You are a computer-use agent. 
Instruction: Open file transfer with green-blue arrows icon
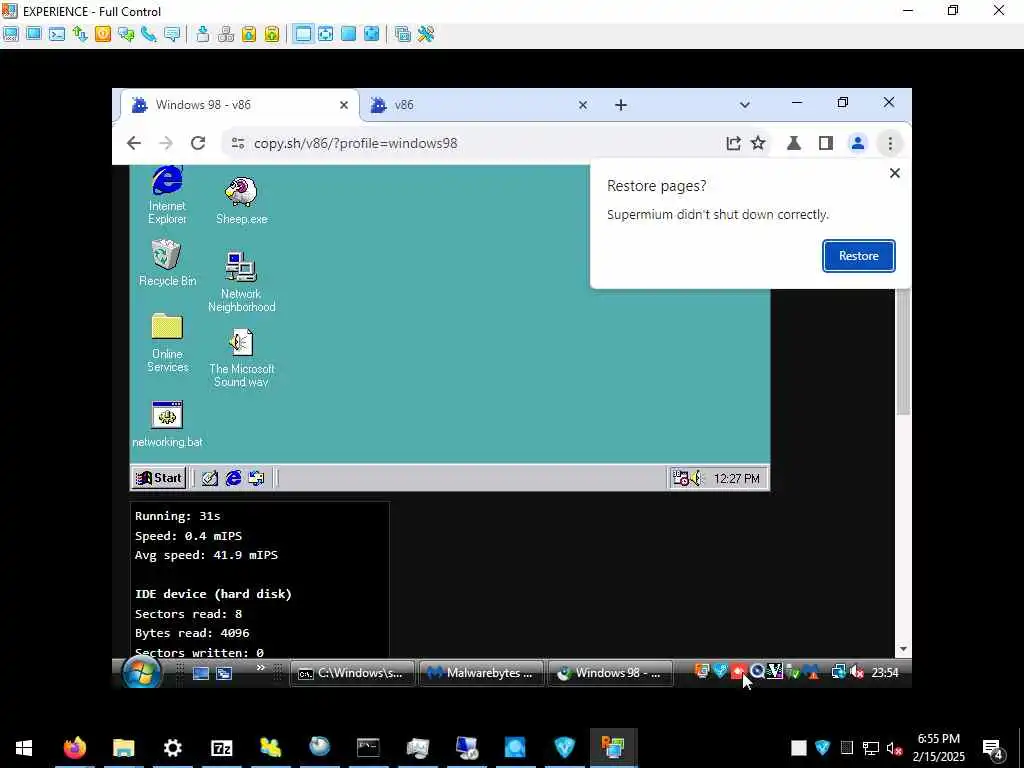point(80,34)
